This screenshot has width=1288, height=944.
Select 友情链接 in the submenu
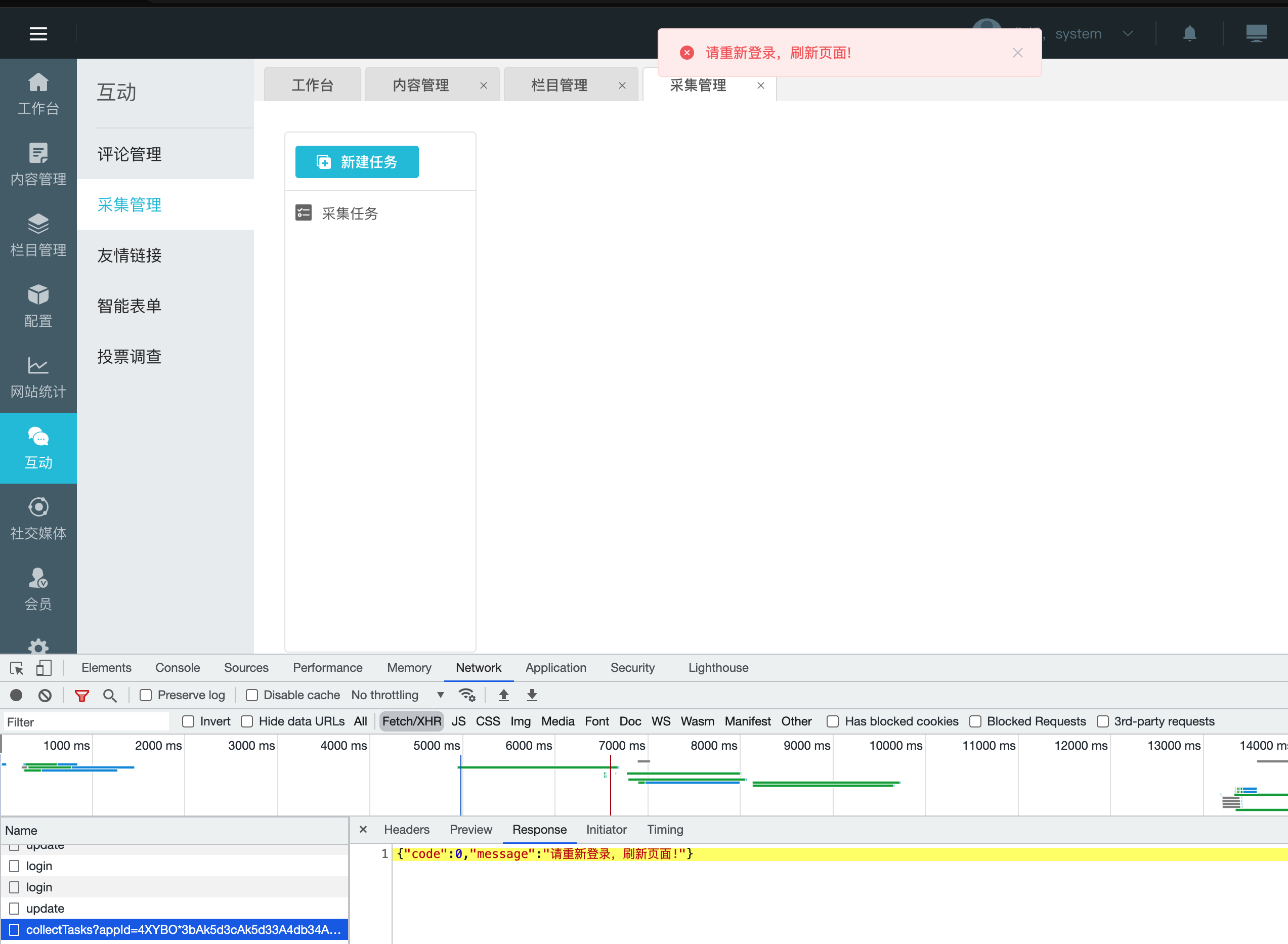[x=130, y=255]
